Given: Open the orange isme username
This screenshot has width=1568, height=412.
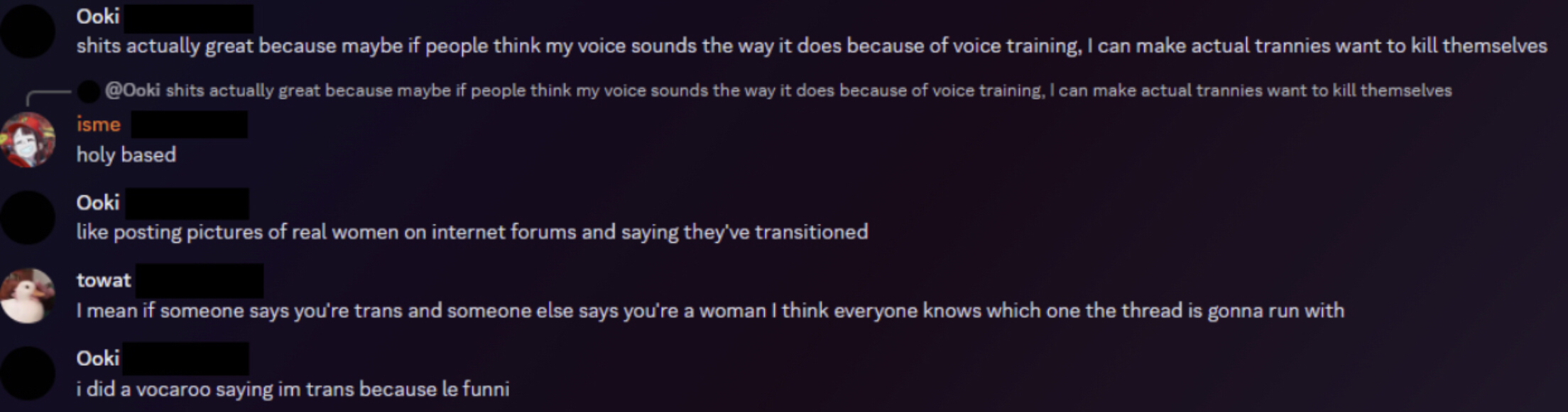Looking at the screenshot, I should point(99,124).
